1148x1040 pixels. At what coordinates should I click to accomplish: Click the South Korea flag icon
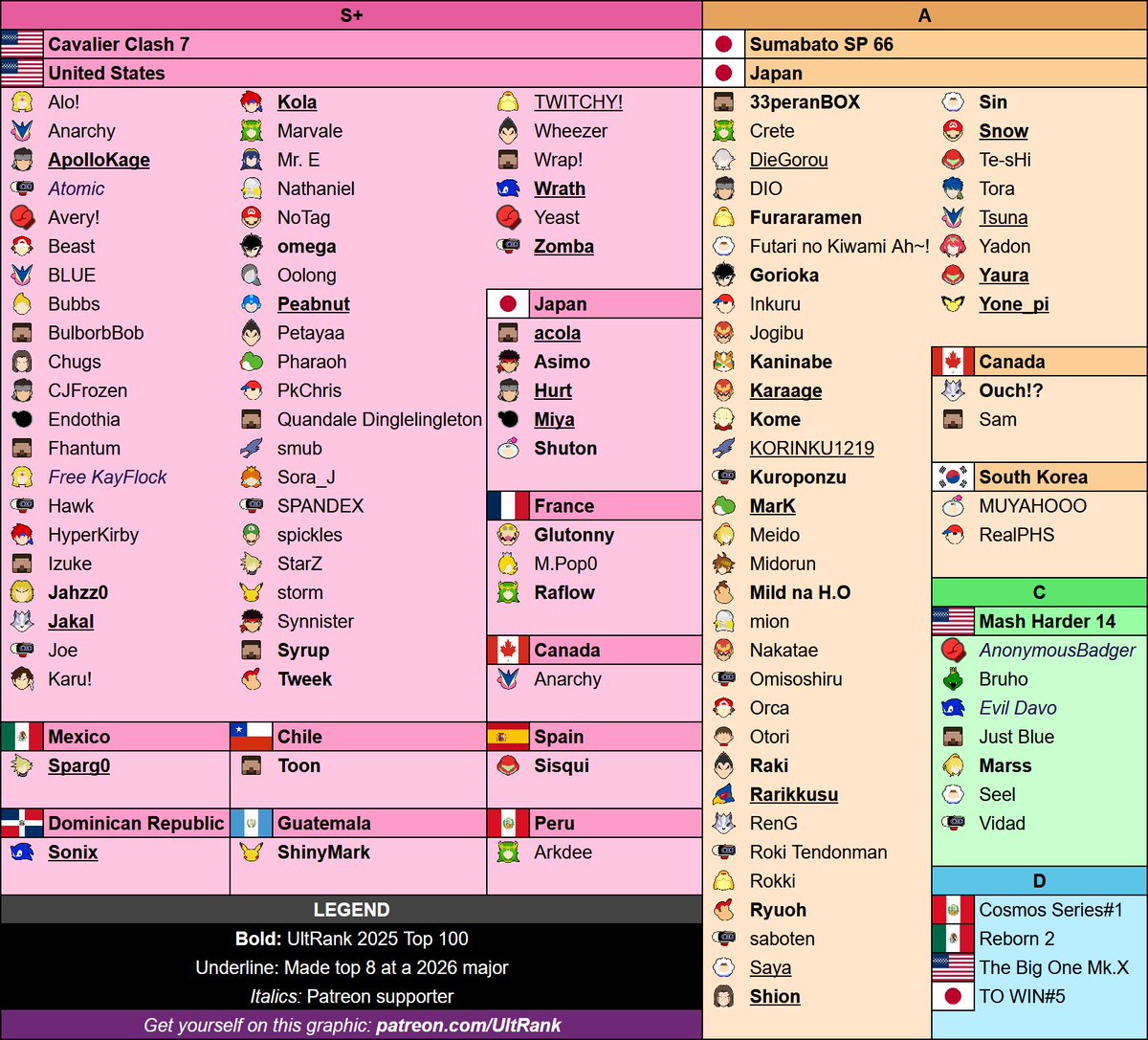[953, 477]
